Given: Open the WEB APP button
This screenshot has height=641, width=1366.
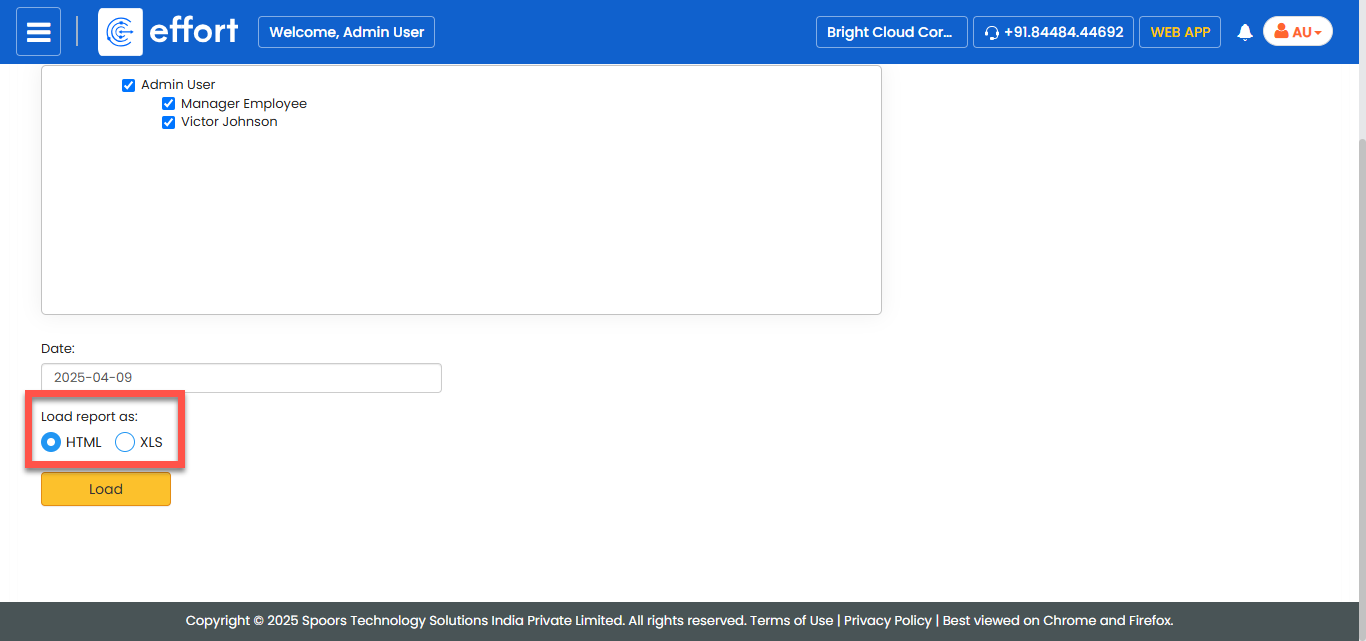Looking at the screenshot, I should click(1179, 32).
